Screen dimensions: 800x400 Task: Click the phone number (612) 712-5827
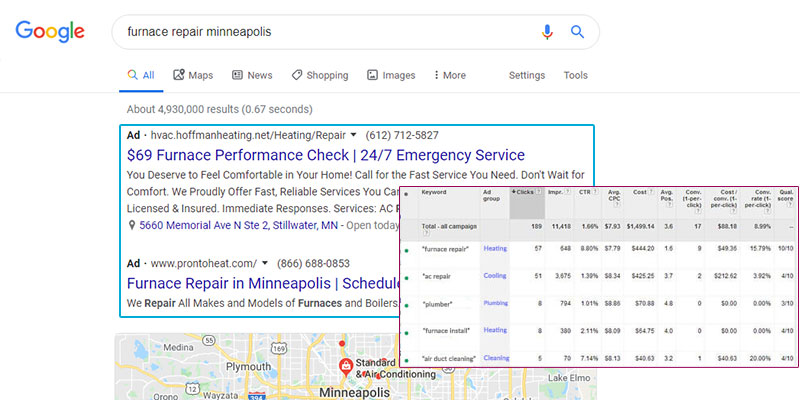pyautogui.click(x=402, y=136)
